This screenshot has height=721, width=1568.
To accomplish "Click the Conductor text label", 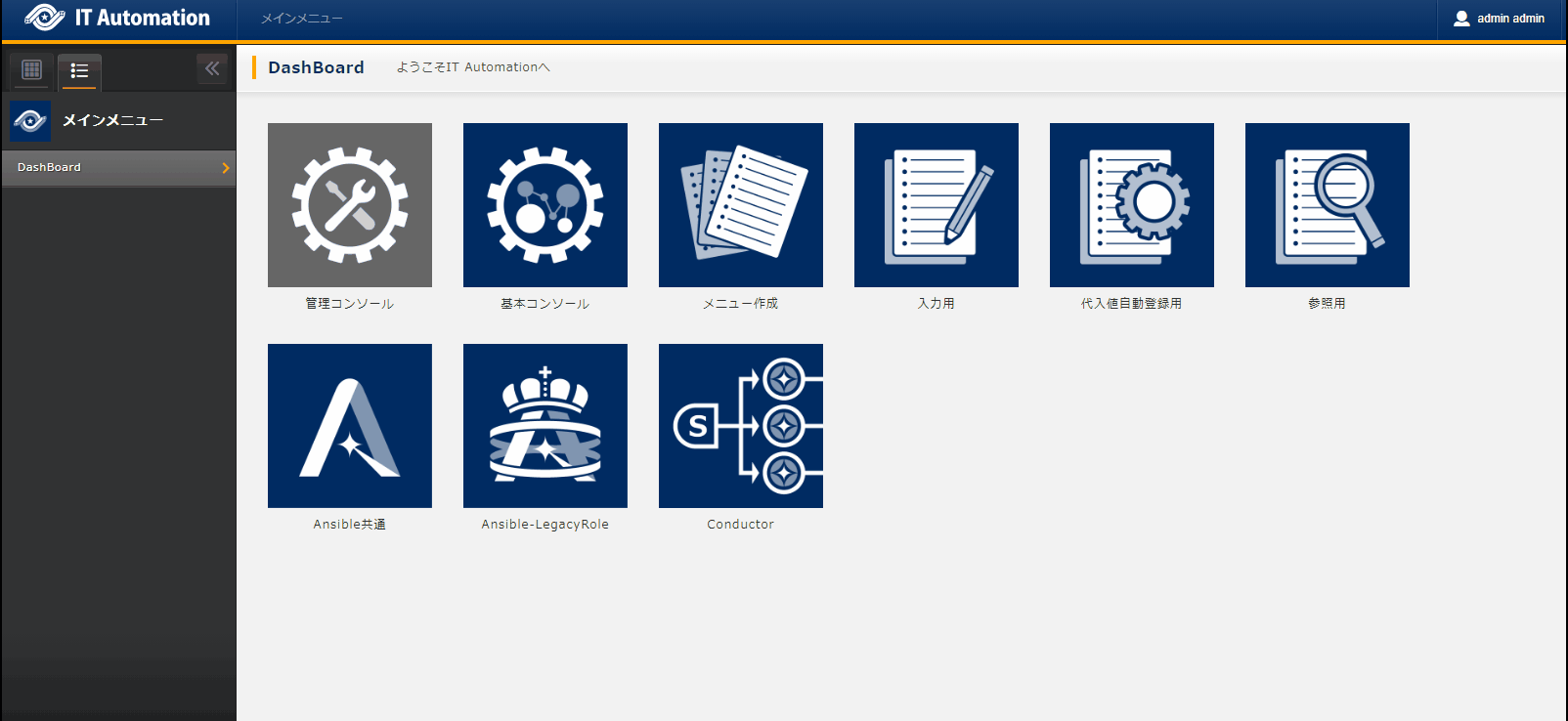I will pyautogui.click(x=740, y=525).
